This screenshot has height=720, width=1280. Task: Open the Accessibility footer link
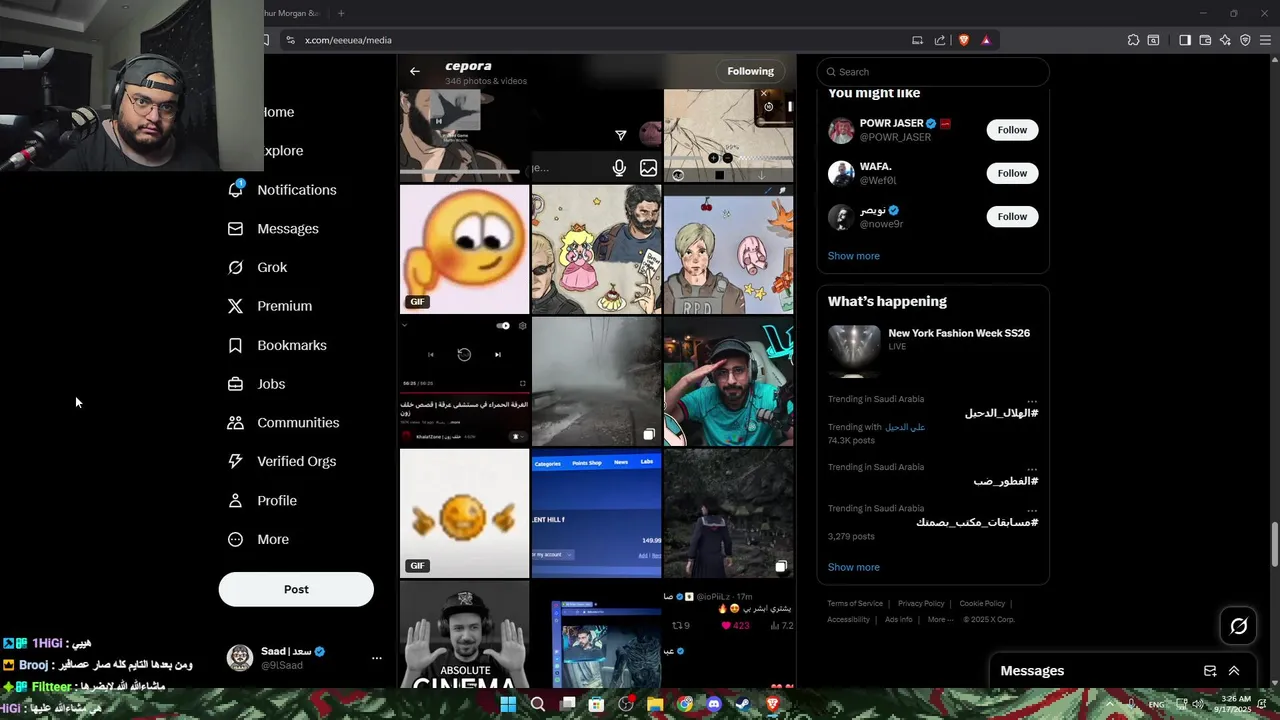848,620
